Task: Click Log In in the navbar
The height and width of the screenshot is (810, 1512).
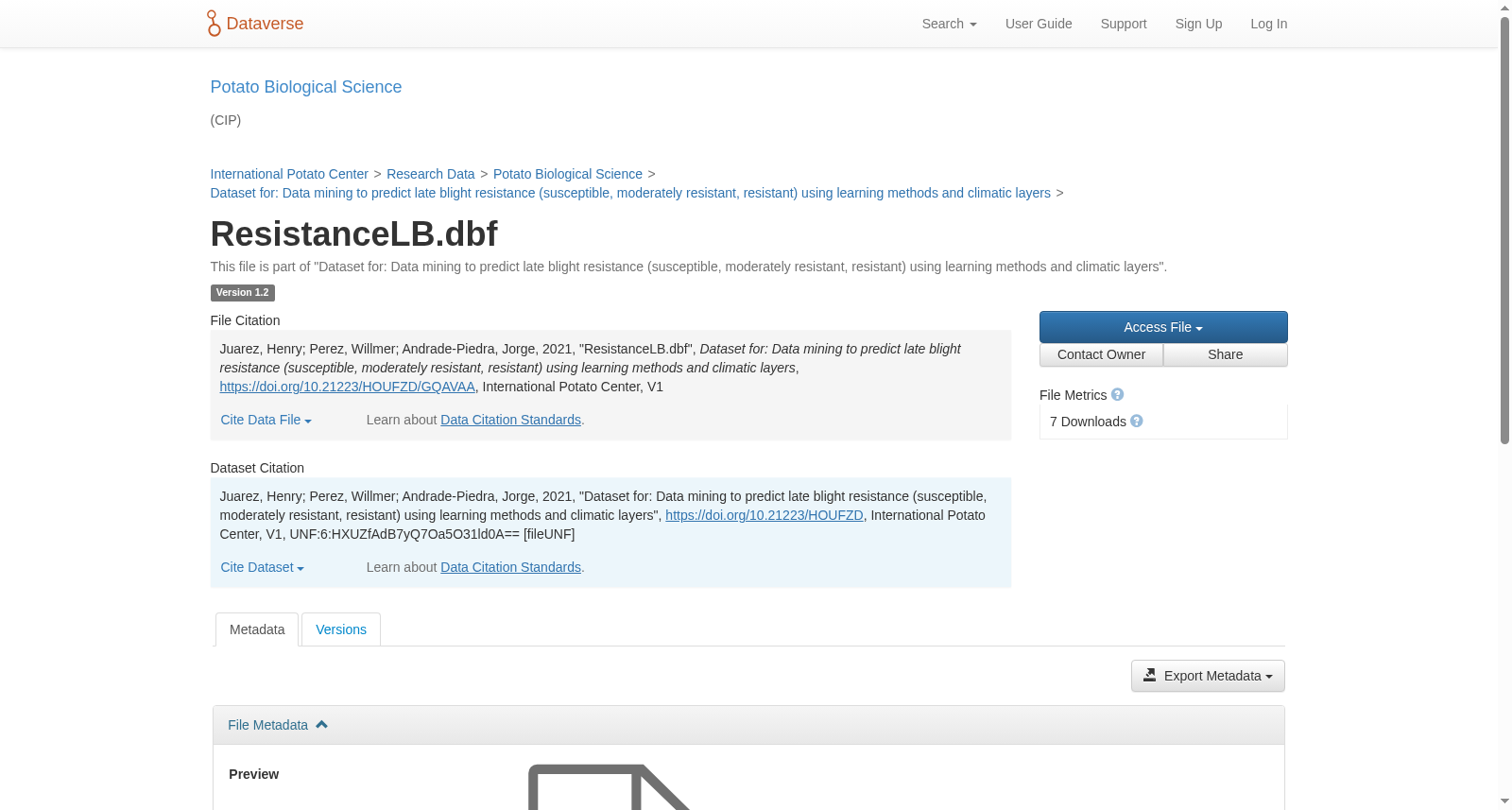Action: click(1269, 24)
